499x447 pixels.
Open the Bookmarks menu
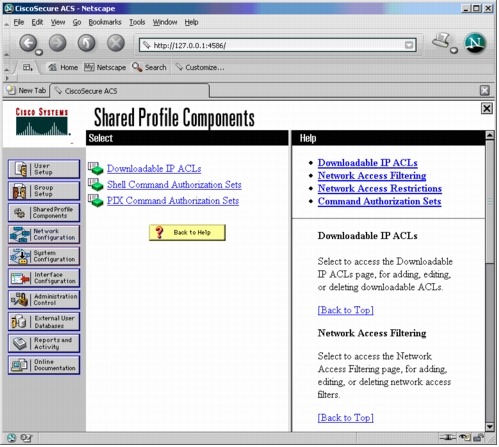(x=105, y=22)
